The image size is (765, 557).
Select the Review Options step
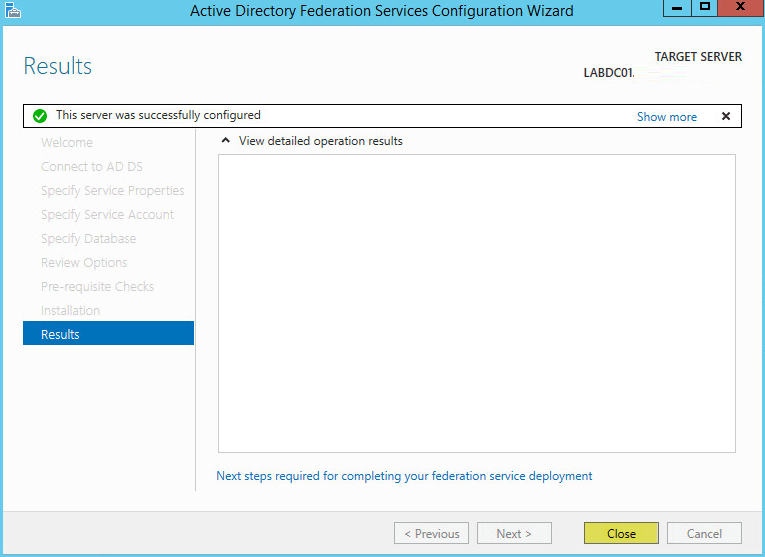84,262
